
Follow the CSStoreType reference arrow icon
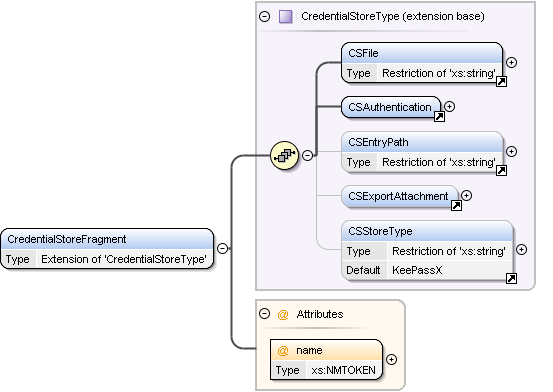tap(511, 278)
